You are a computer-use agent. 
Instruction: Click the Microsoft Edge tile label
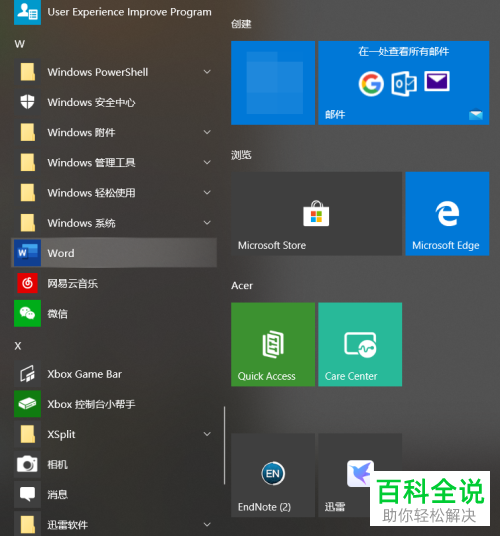point(446,245)
